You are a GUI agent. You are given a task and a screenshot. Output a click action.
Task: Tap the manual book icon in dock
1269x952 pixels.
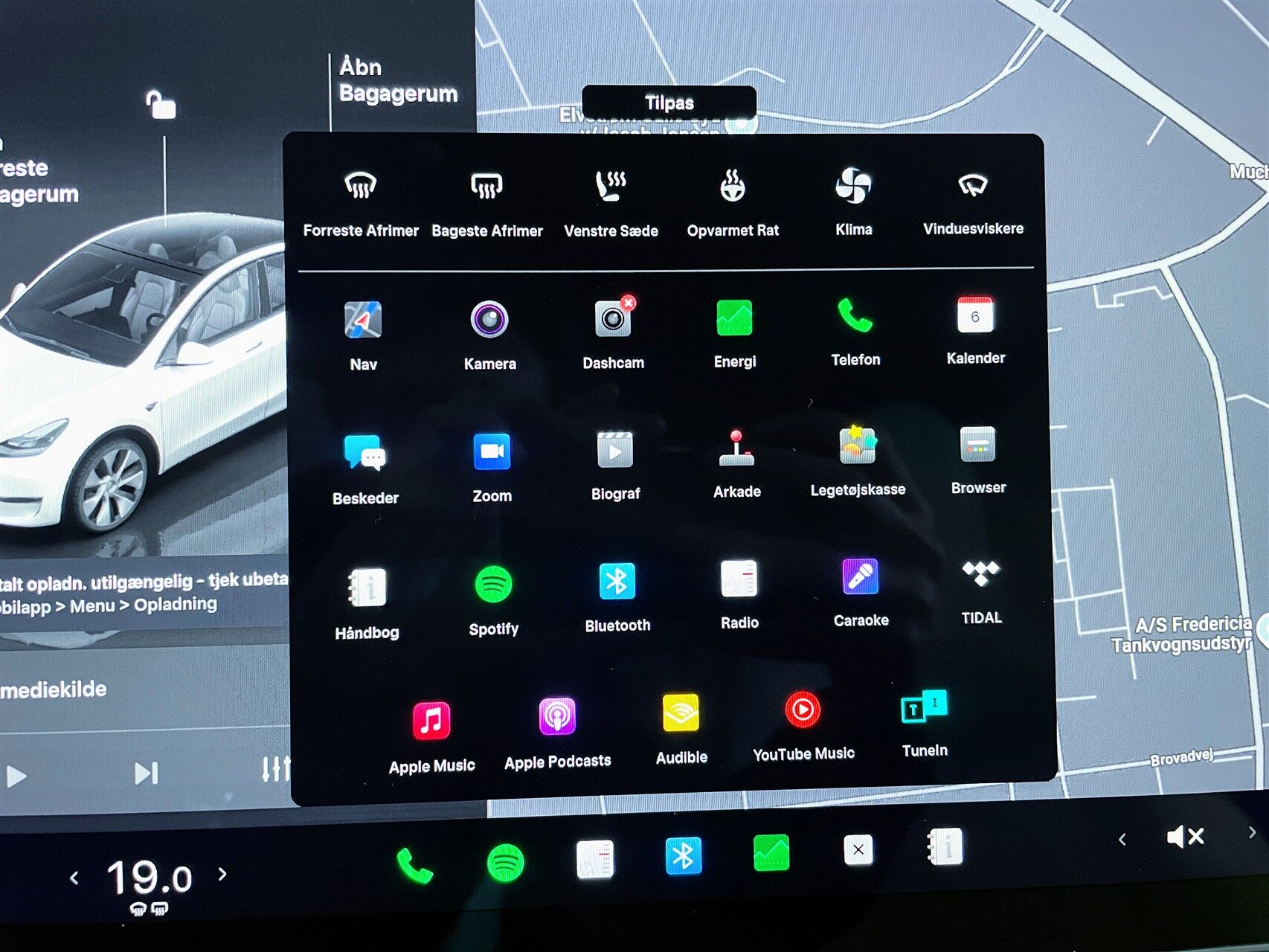click(945, 846)
